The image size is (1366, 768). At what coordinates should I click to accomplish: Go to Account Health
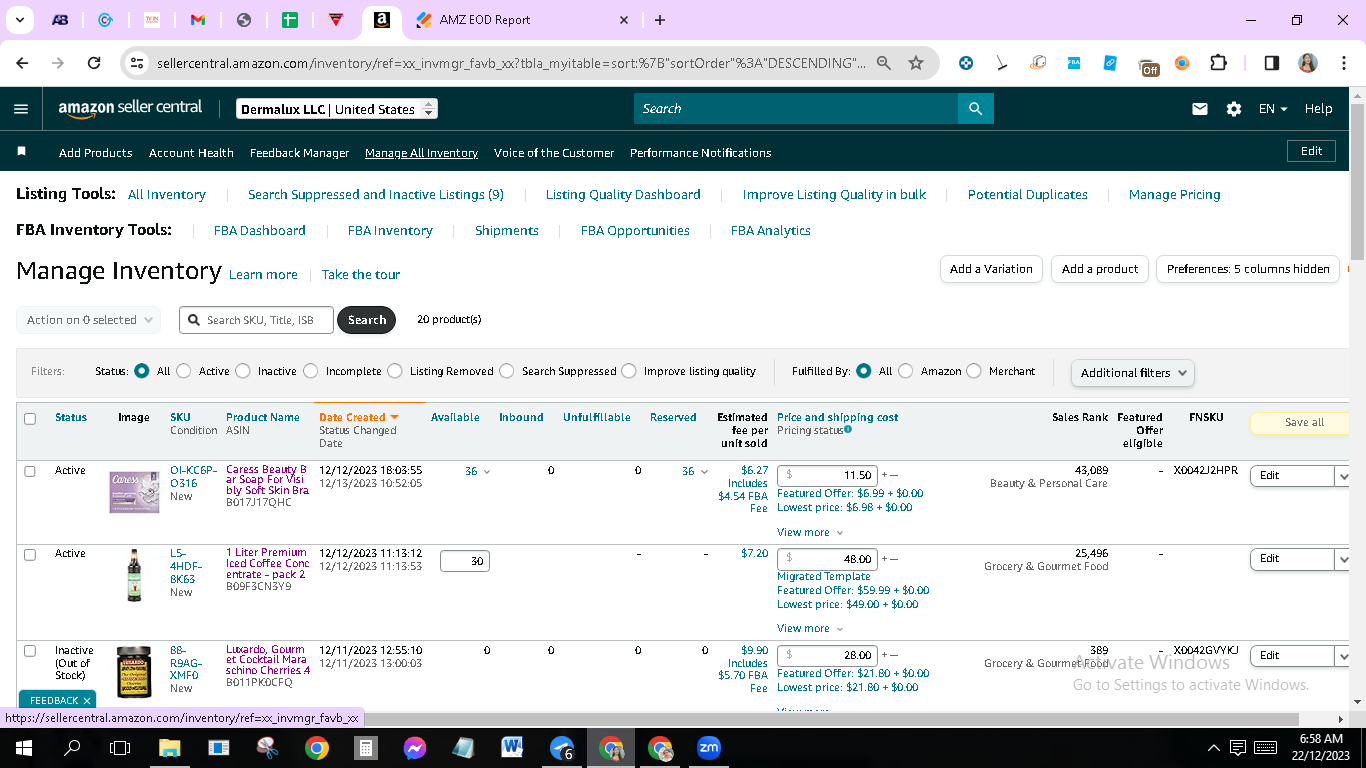click(191, 153)
